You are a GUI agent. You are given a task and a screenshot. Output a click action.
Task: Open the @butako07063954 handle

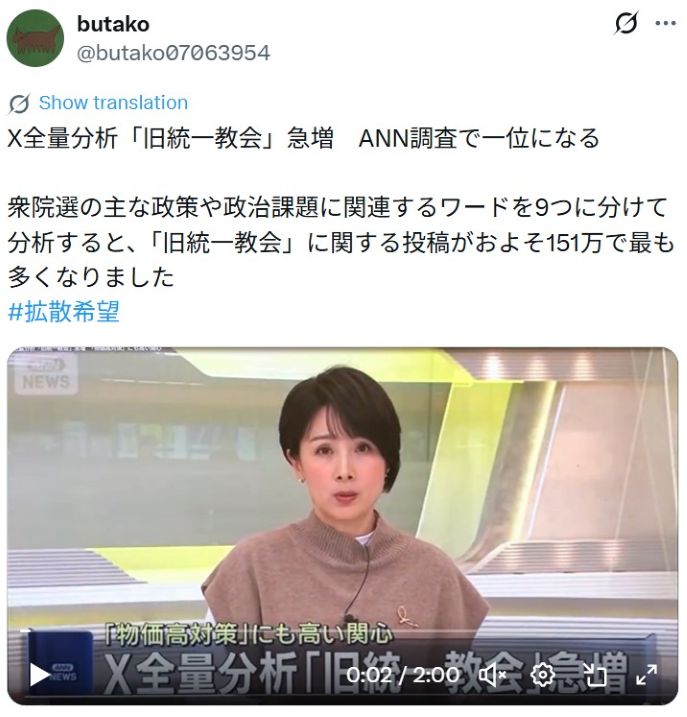[173, 53]
